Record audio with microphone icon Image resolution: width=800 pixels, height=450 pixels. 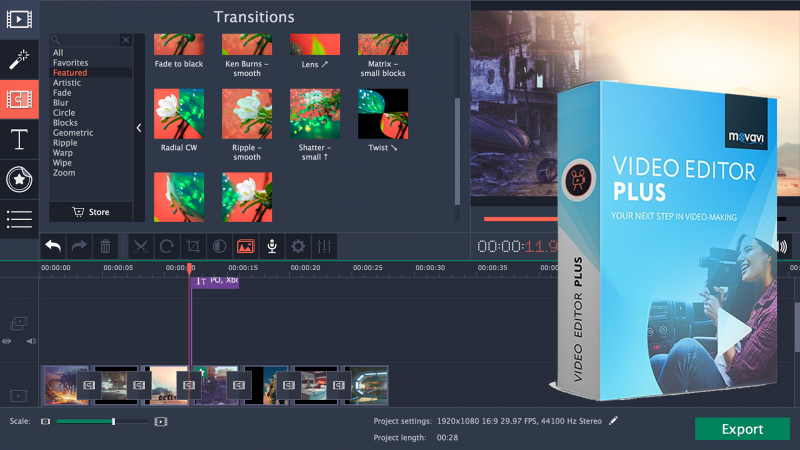[272, 246]
